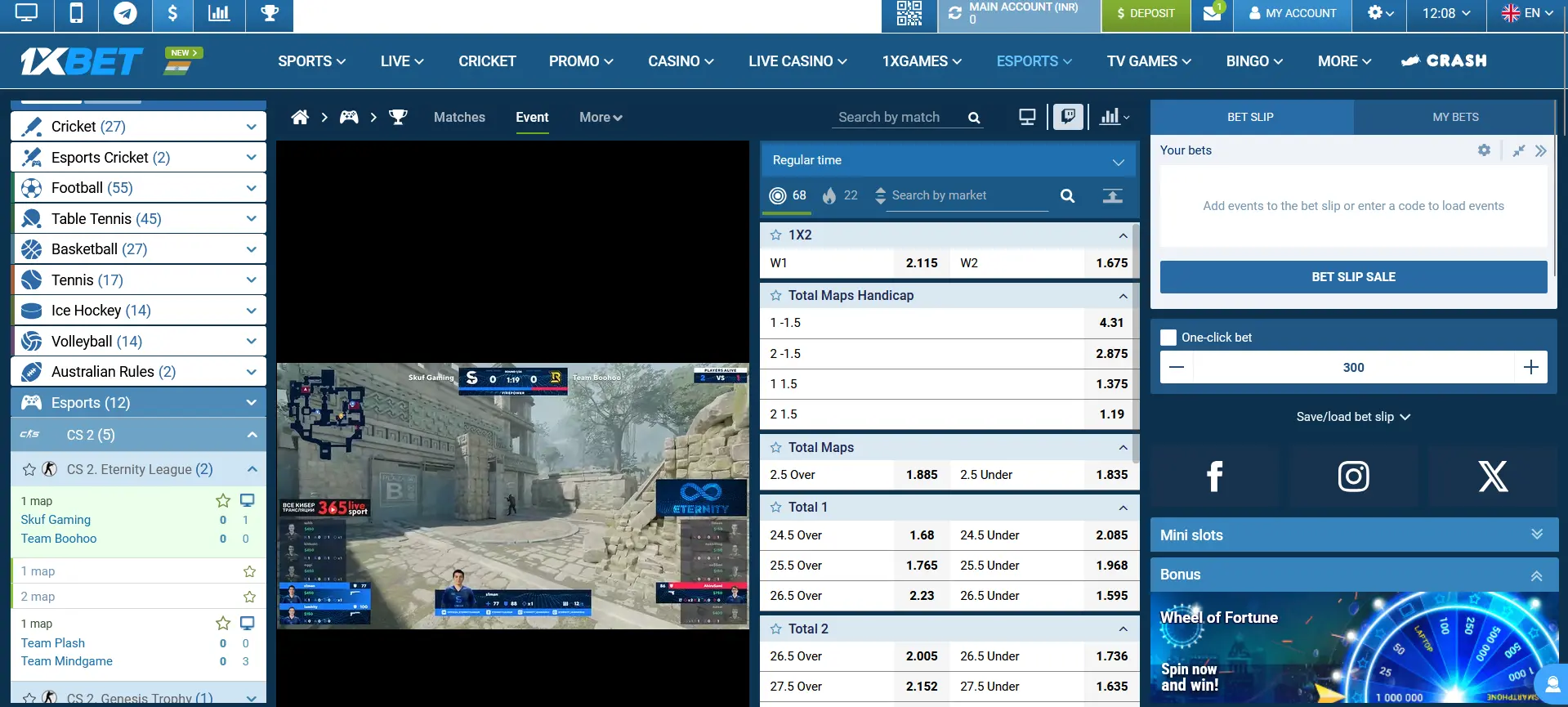
Task: Open the SPORTS menu
Action: (311, 61)
